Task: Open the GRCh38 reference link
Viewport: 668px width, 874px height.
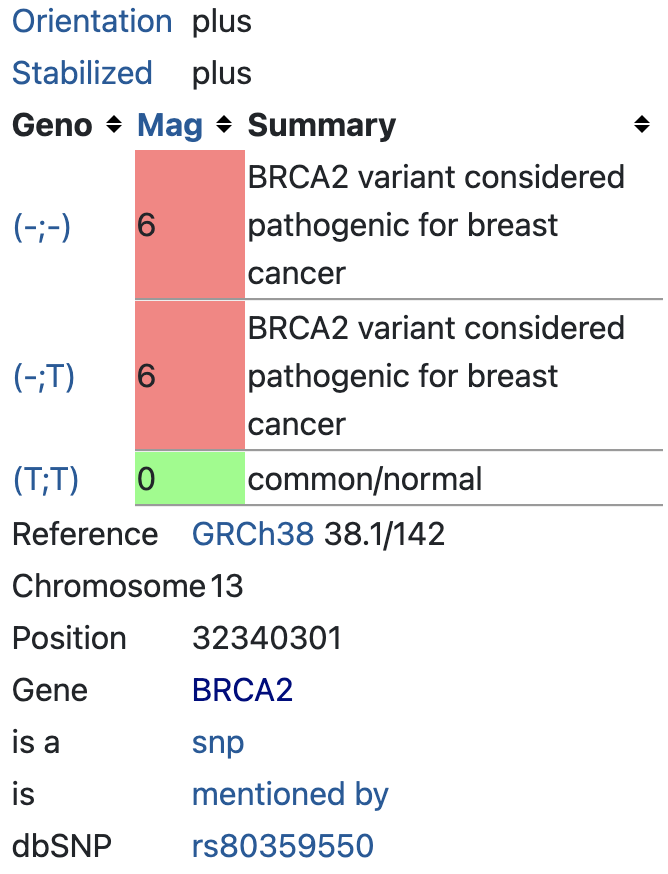Action: pos(253,534)
